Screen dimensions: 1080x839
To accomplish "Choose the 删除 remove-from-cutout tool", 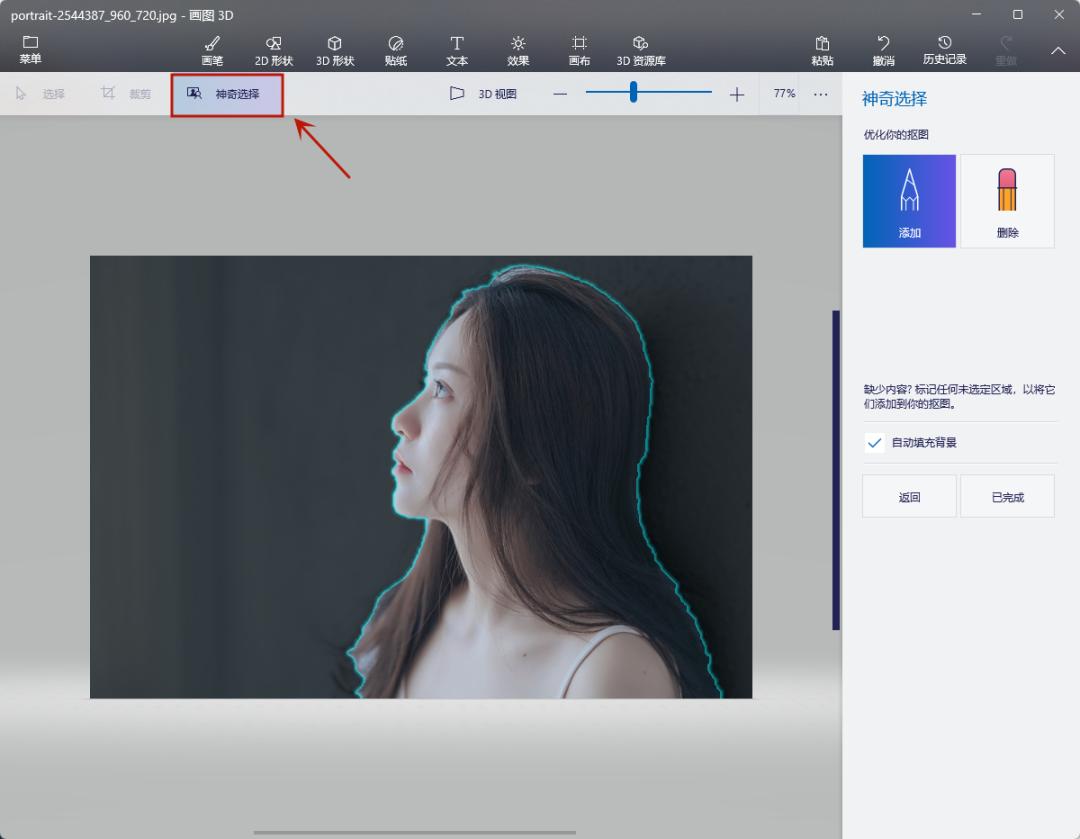I will click(1007, 201).
